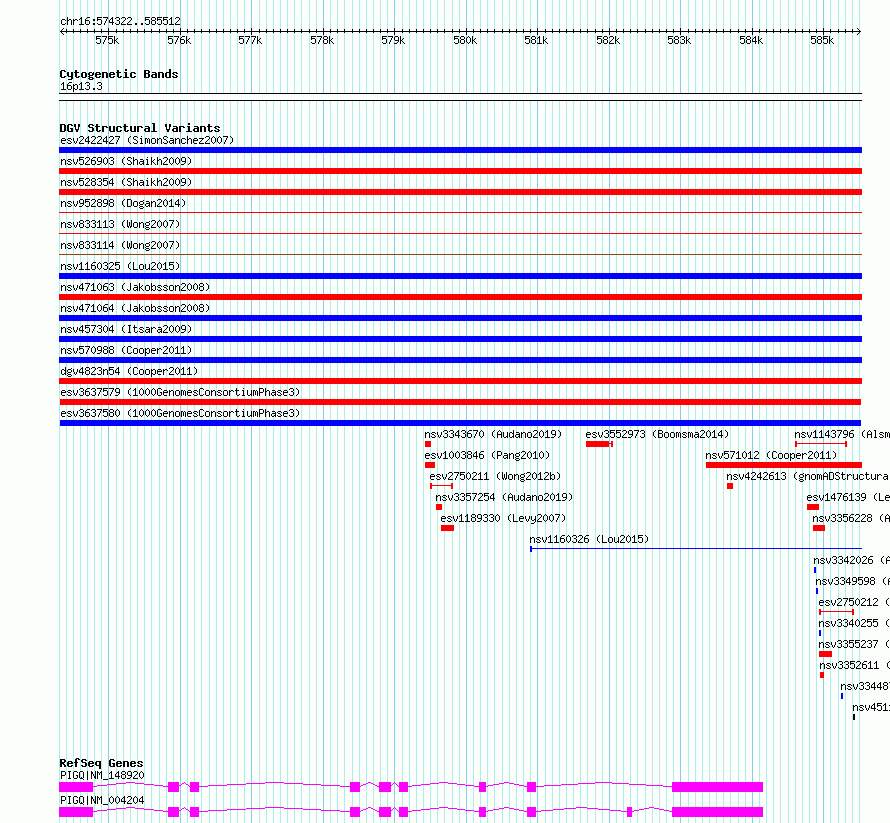The image size is (890, 823).
Task: Click the nsv3342026 variant label
Action: tap(851, 560)
